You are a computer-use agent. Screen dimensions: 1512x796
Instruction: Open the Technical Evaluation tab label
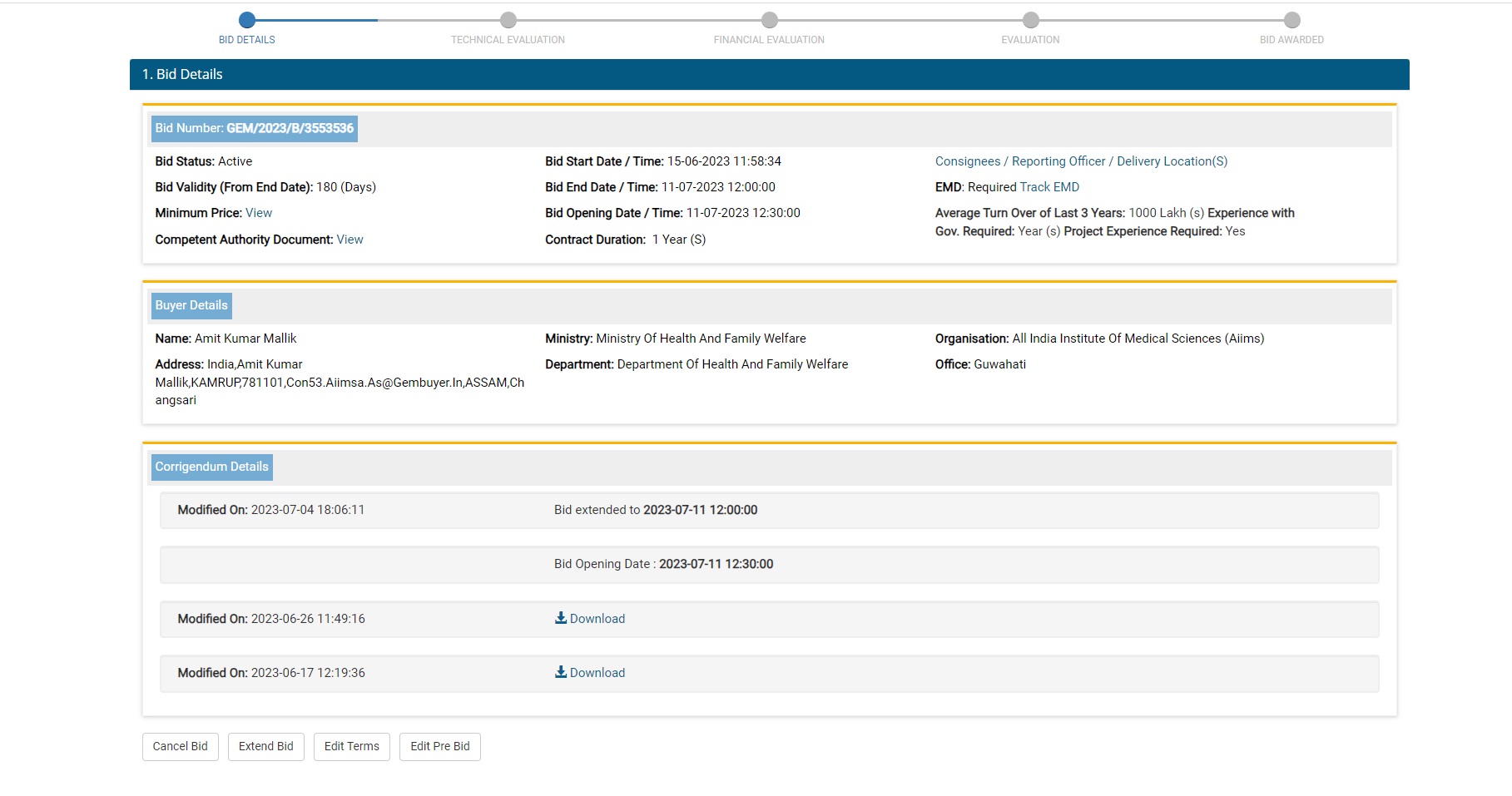(508, 40)
